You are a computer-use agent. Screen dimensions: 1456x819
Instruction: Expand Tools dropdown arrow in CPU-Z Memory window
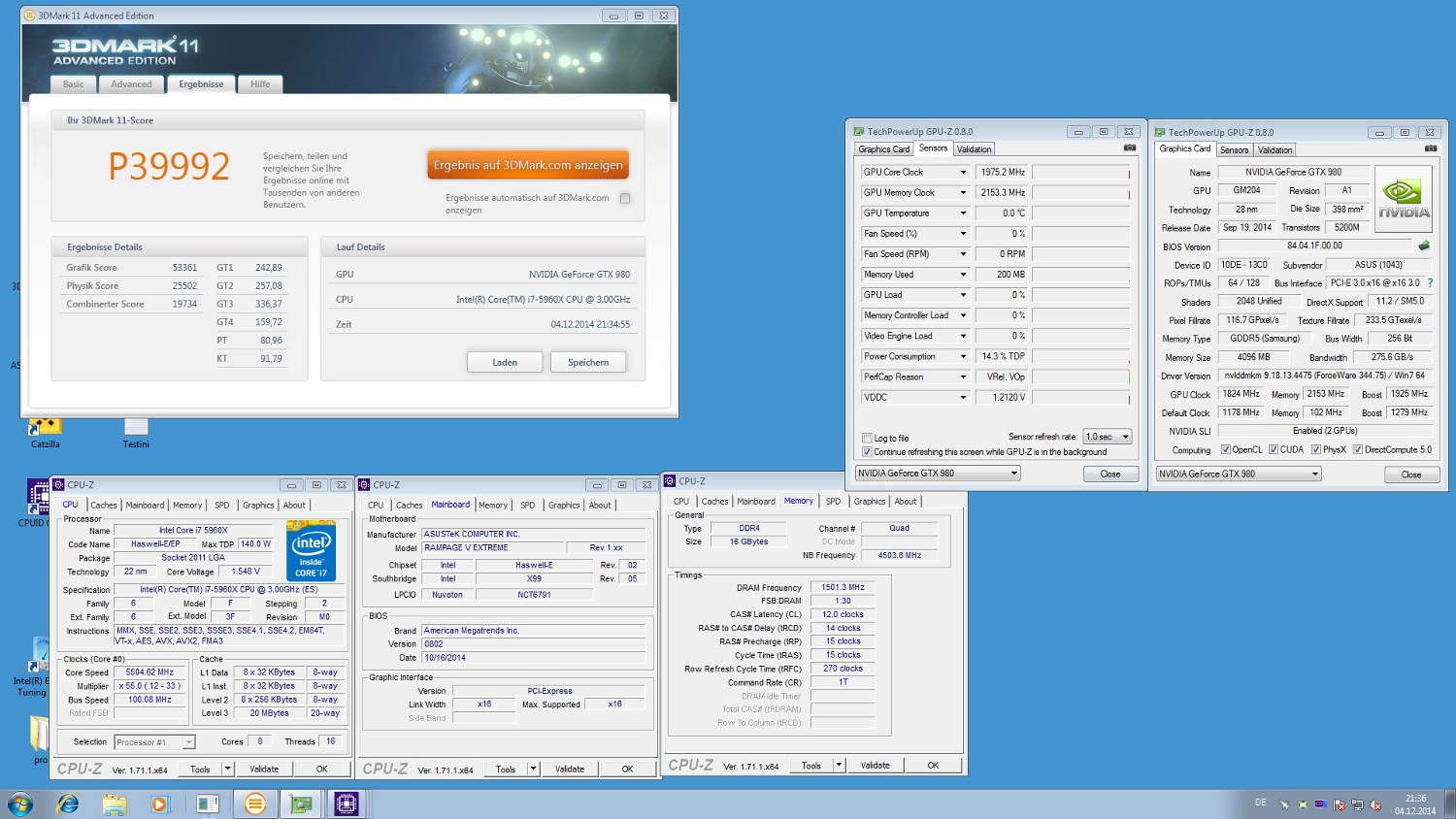pos(839,765)
